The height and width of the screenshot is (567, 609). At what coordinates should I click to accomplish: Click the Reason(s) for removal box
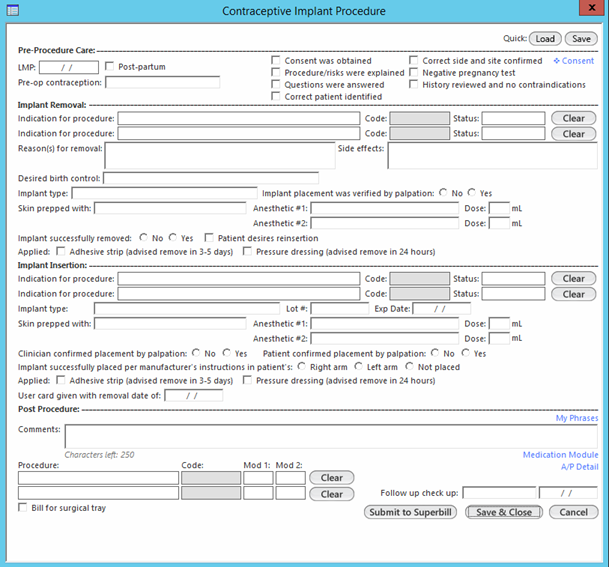coord(220,155)
